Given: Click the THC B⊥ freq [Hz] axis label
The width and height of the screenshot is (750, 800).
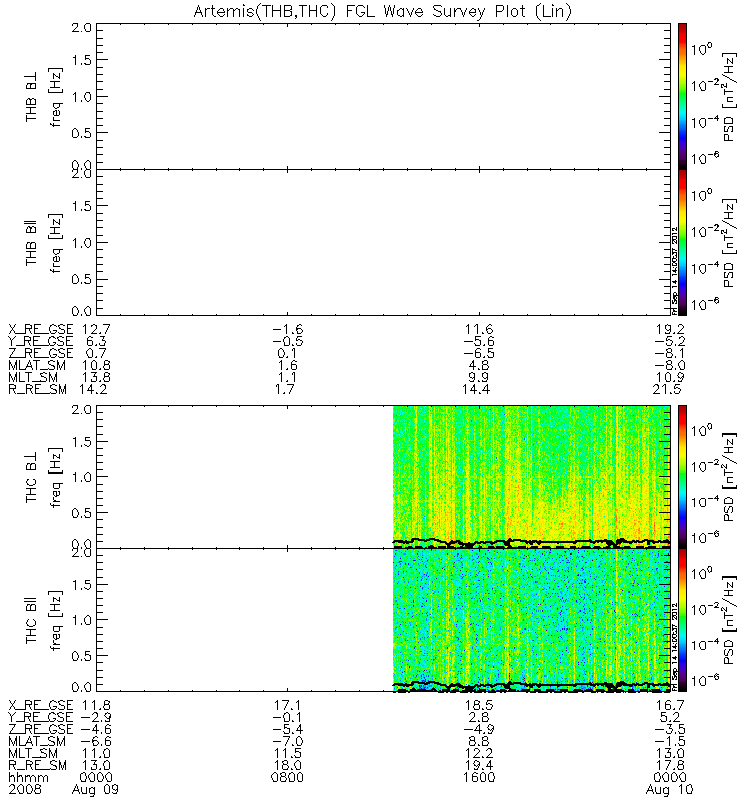Looking at the screenshot, I should 56,478.
